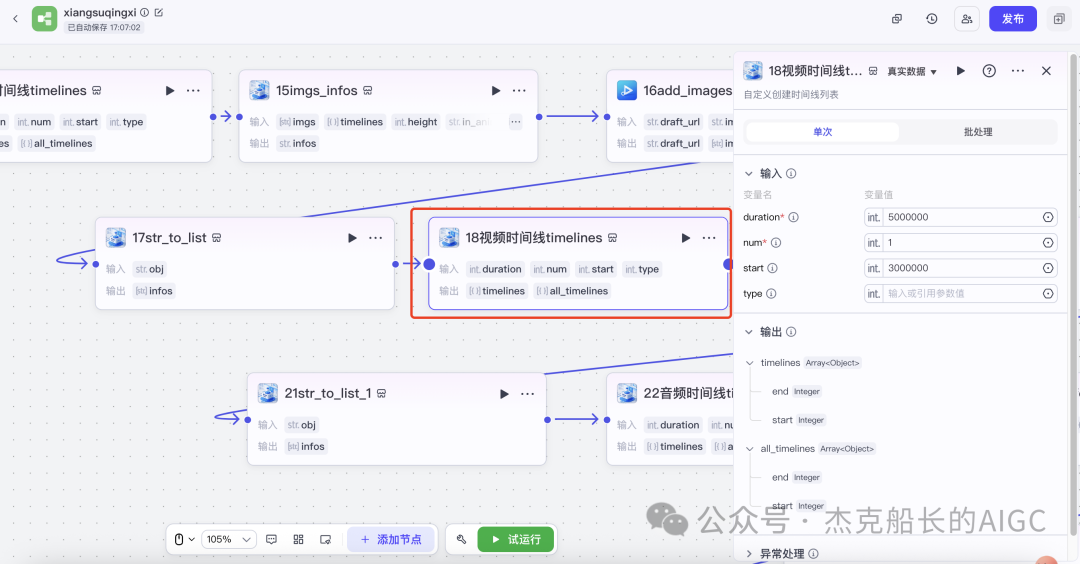Image resolution: width=1080 pixels, height=564 pixels.
Task: Open the run history clock icon
Action: tap(932, 19)
